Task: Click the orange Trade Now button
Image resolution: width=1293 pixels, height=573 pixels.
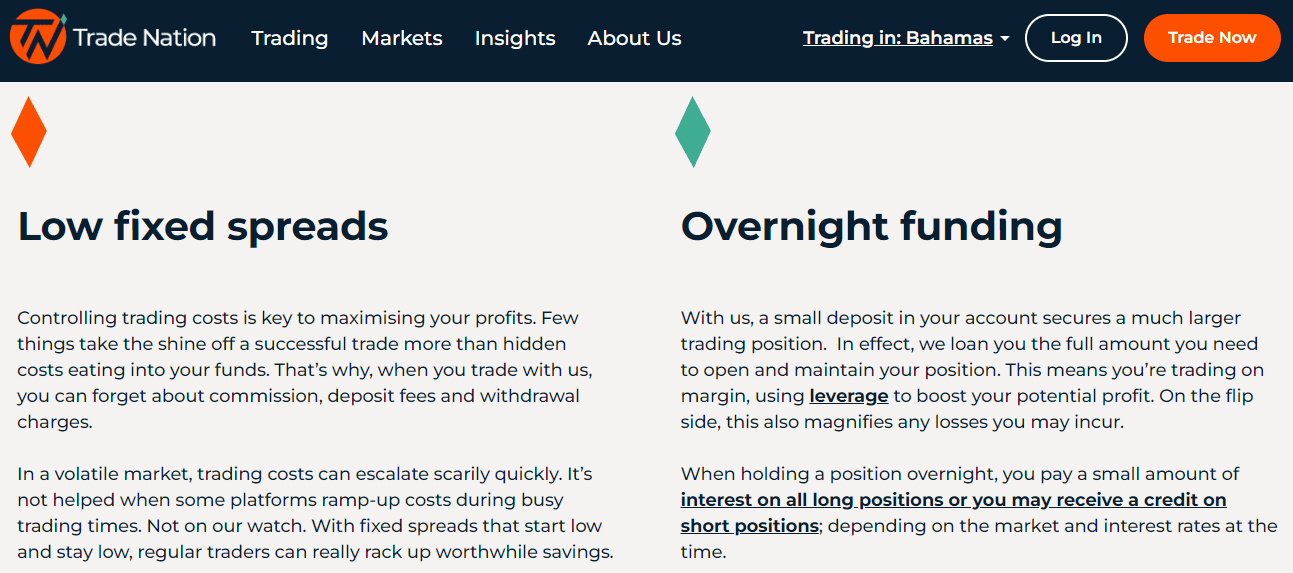Action: (1212, 38)
